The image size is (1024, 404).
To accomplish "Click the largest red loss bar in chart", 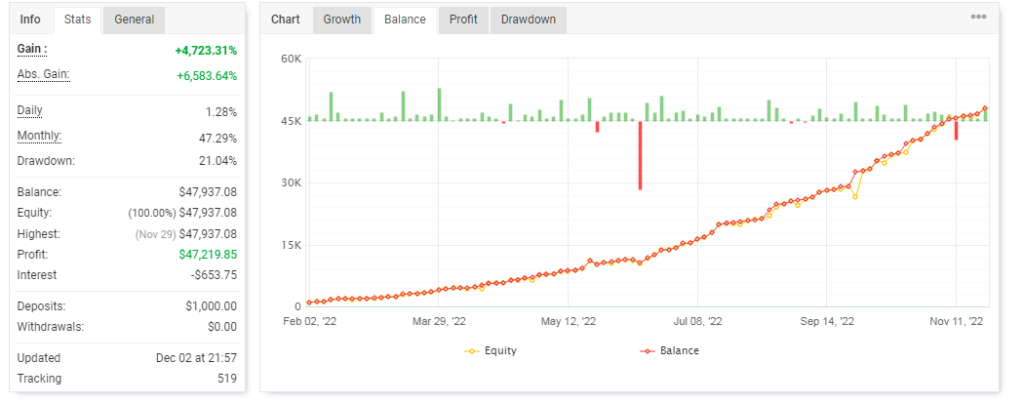I will pos(640,155).
